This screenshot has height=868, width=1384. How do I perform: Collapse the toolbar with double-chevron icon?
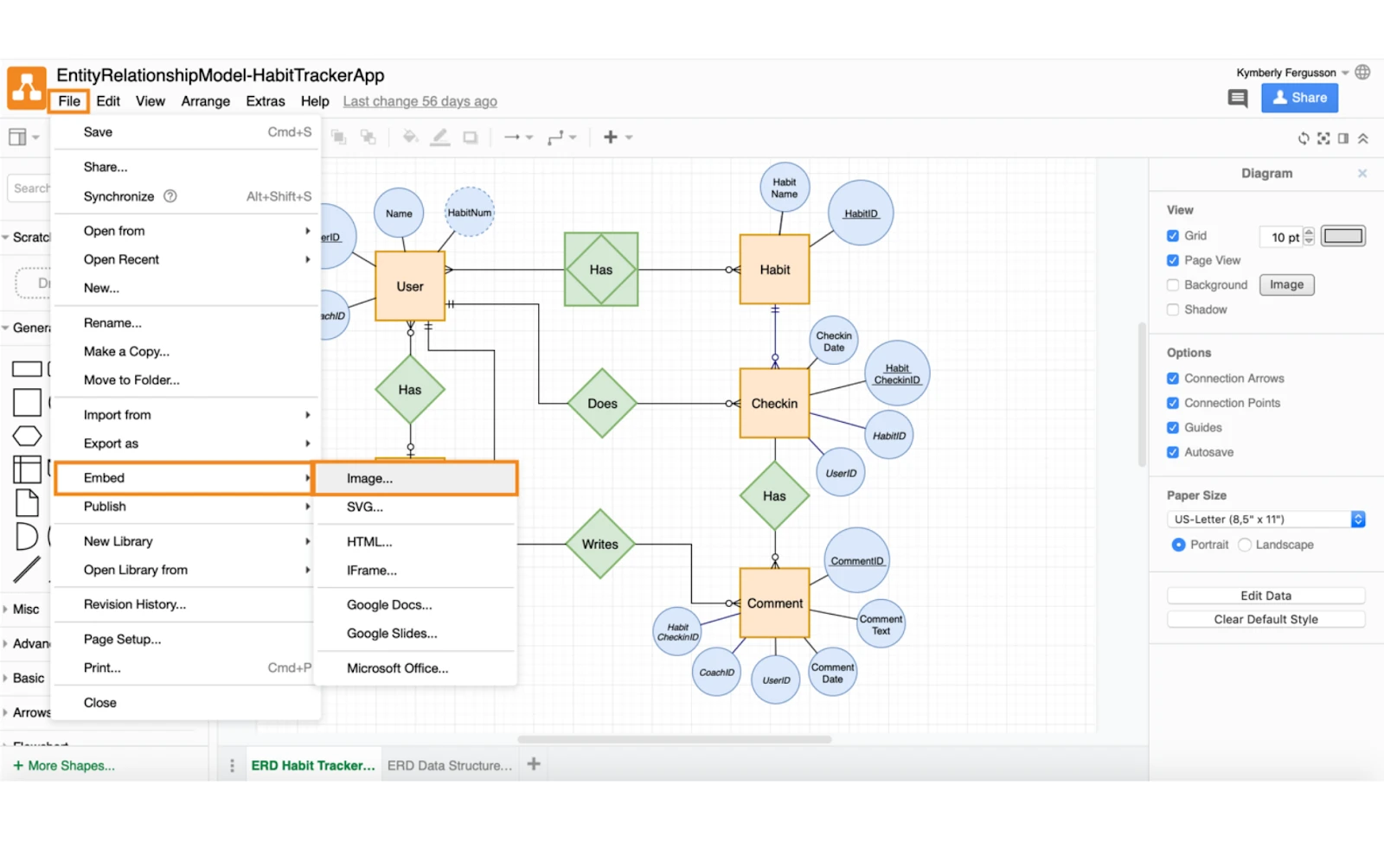1363,138
